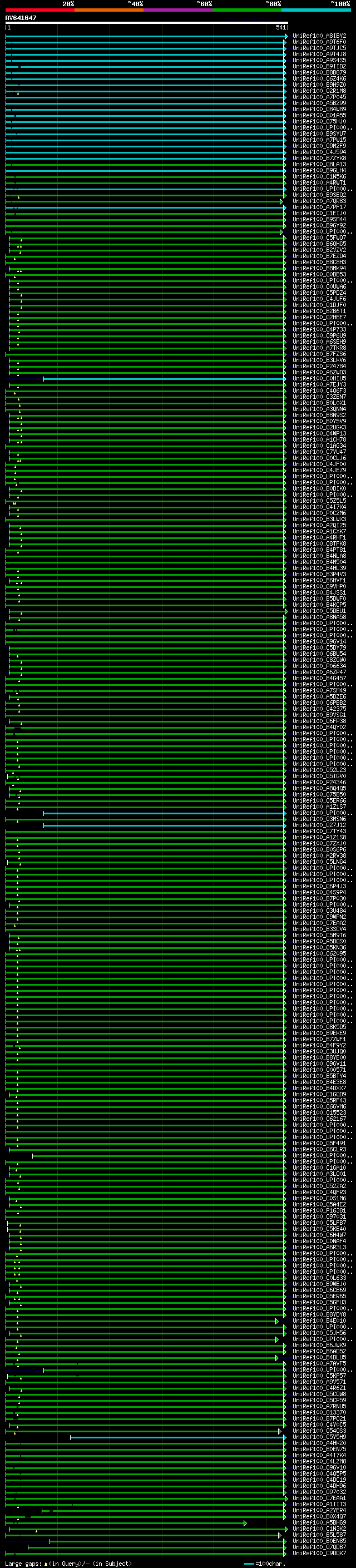Image resolution: width=356 pixels, height=1568 pixels.
Task: Select hit label UniRef100_A1Z1S7
Action: point(319,807)
